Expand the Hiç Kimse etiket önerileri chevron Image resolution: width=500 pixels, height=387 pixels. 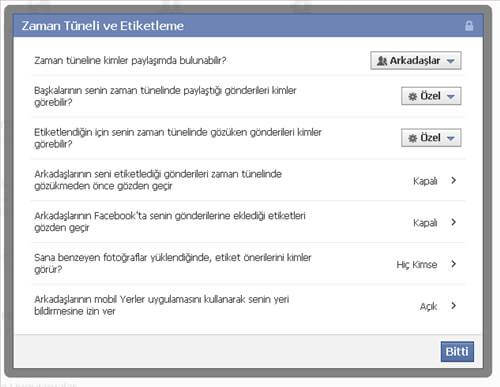[x=453, y=264]
